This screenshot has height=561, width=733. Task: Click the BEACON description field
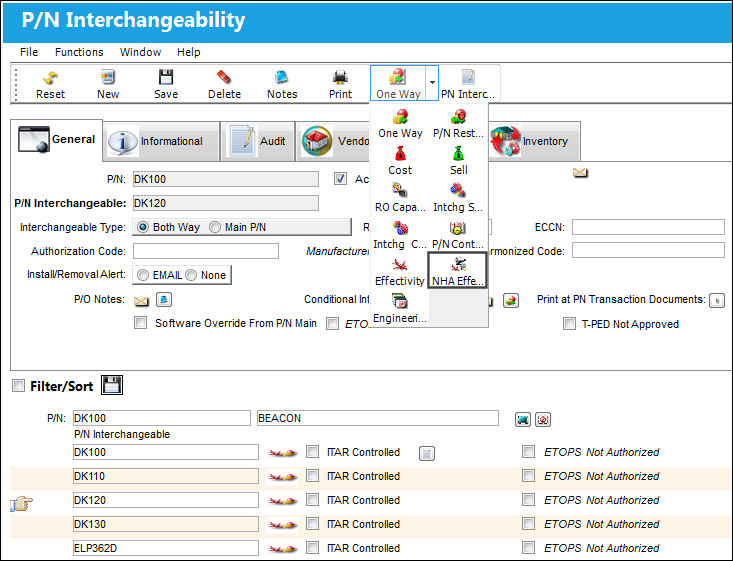pos(378,418)
